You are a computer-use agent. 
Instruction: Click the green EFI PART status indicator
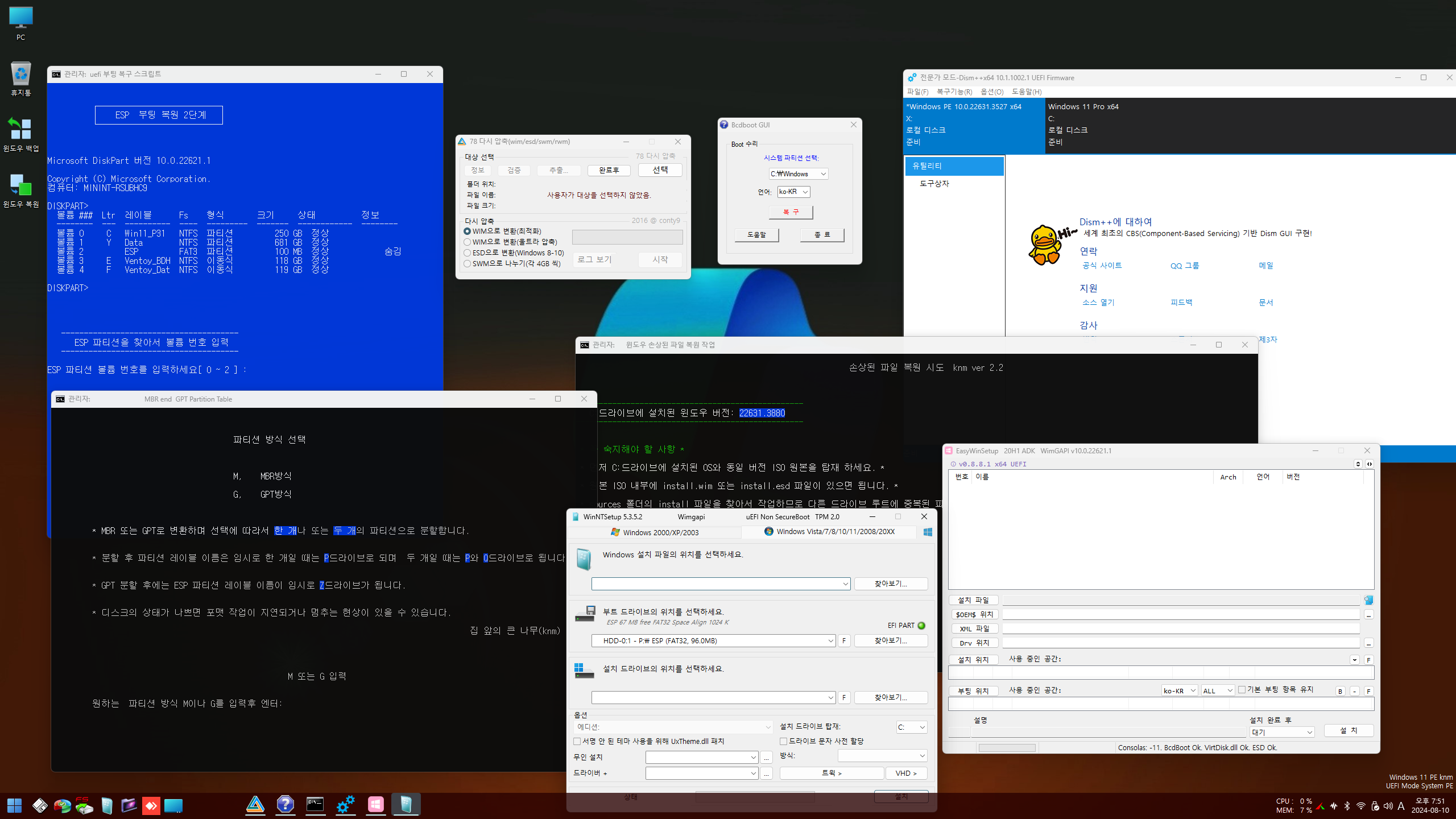click(921, 626)
